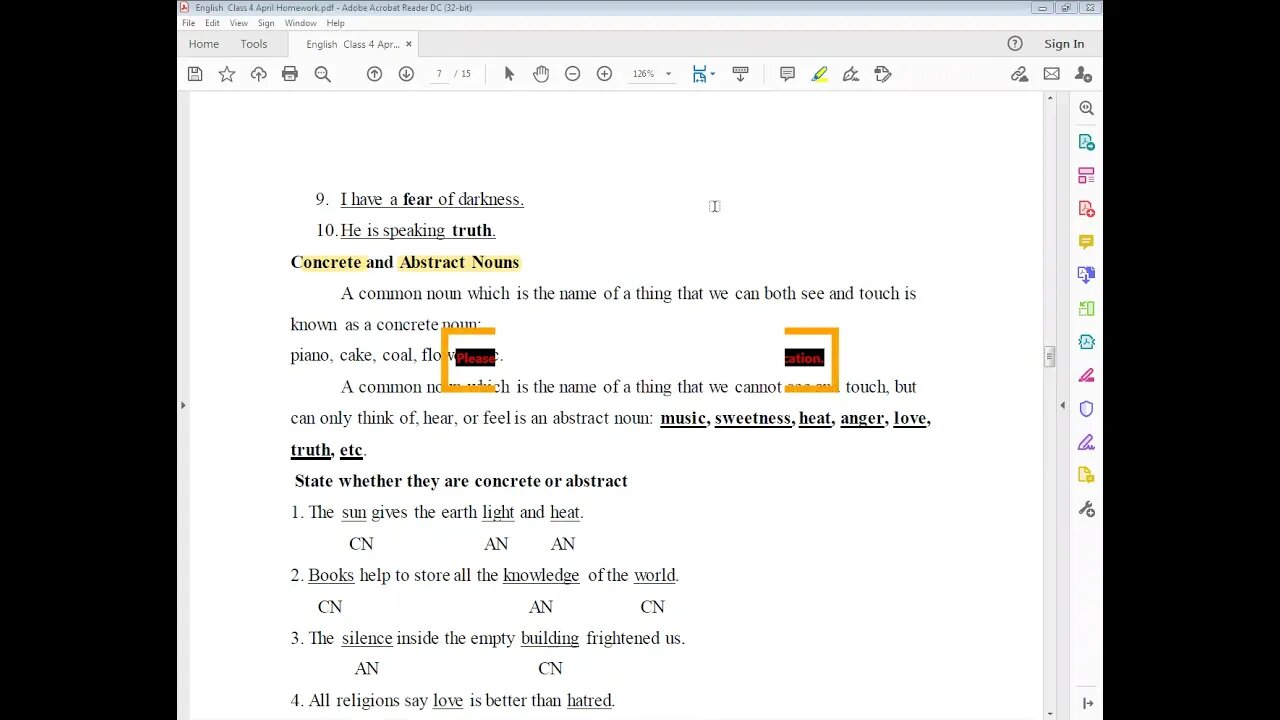This screenshot has width=1280, height=720.
Task: Expand tools pane labels at bottom right
Action: pos(1086,703)
